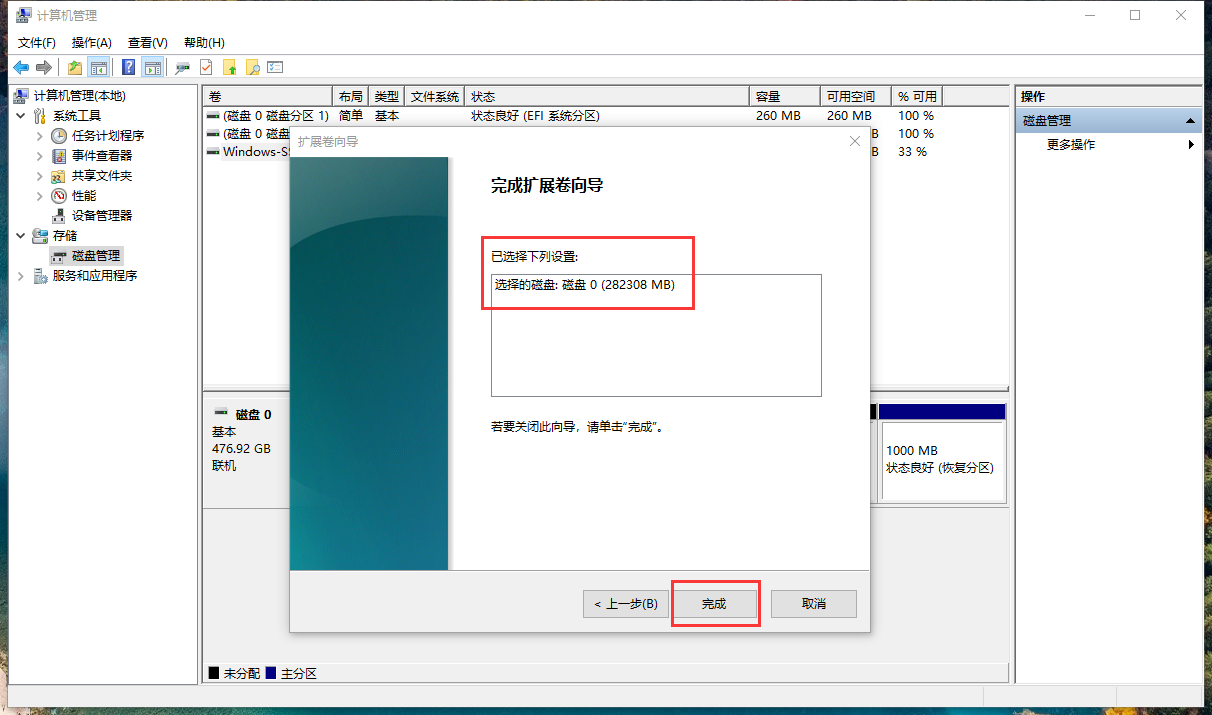The width and height of the screenshot is (1212, 715).
Task: Open the 操作(A) menu
Action: pos(92,42)
